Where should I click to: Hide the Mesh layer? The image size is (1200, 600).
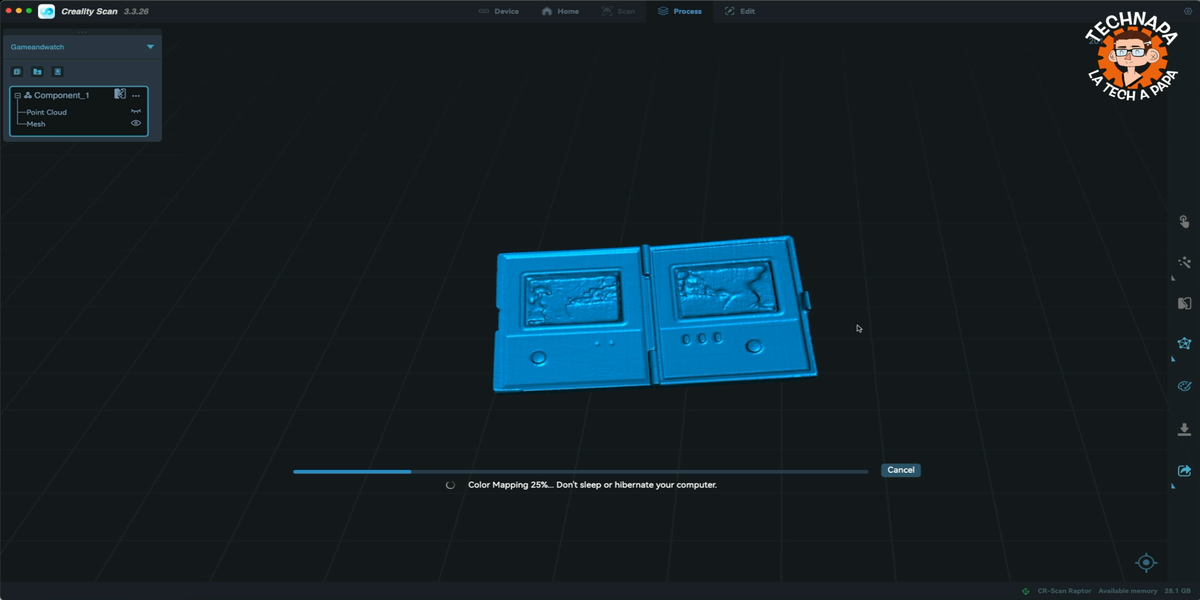tap(136, 123)
